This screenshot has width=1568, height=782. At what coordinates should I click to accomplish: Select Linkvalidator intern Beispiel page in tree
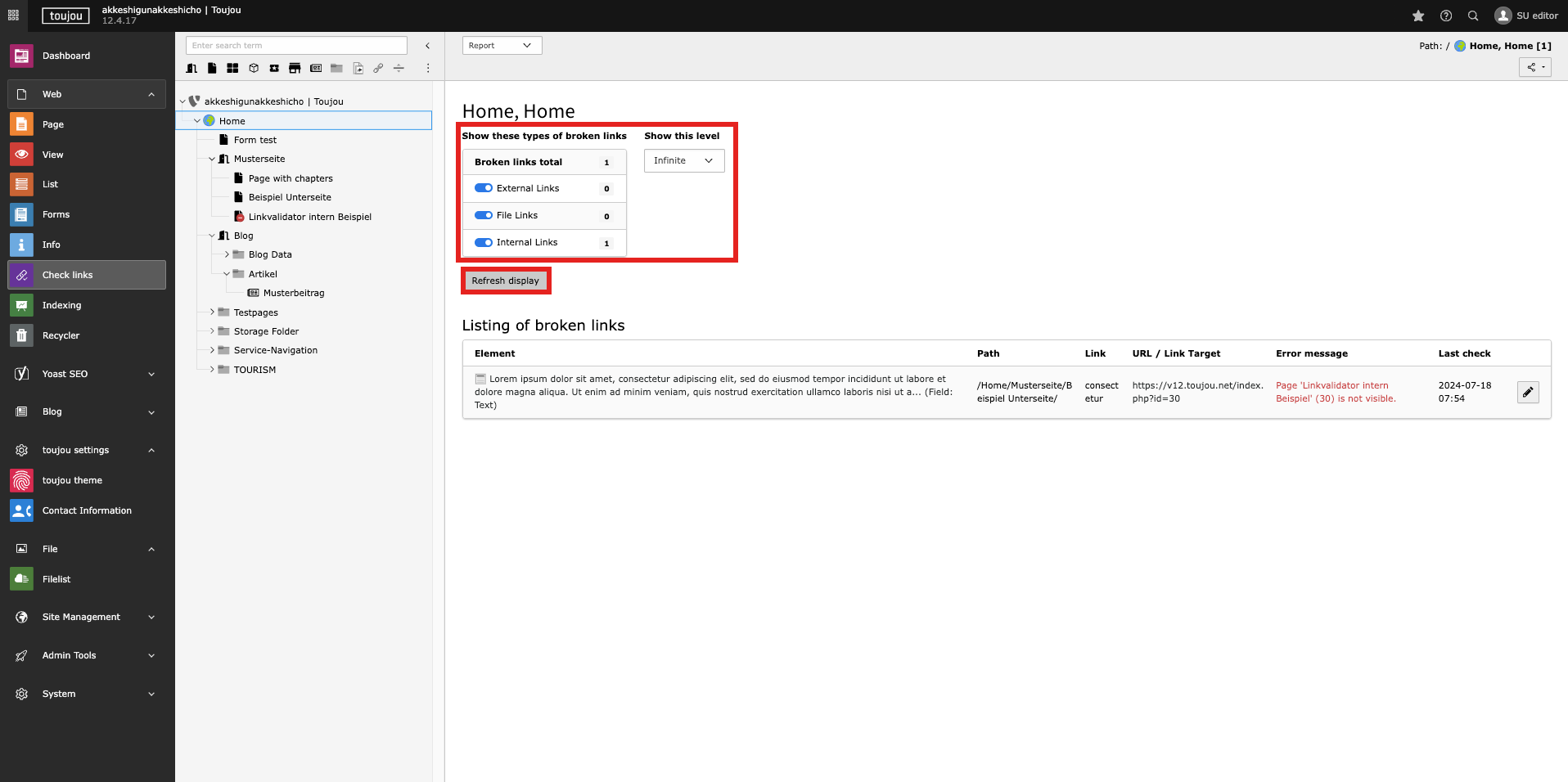[309, 217]
